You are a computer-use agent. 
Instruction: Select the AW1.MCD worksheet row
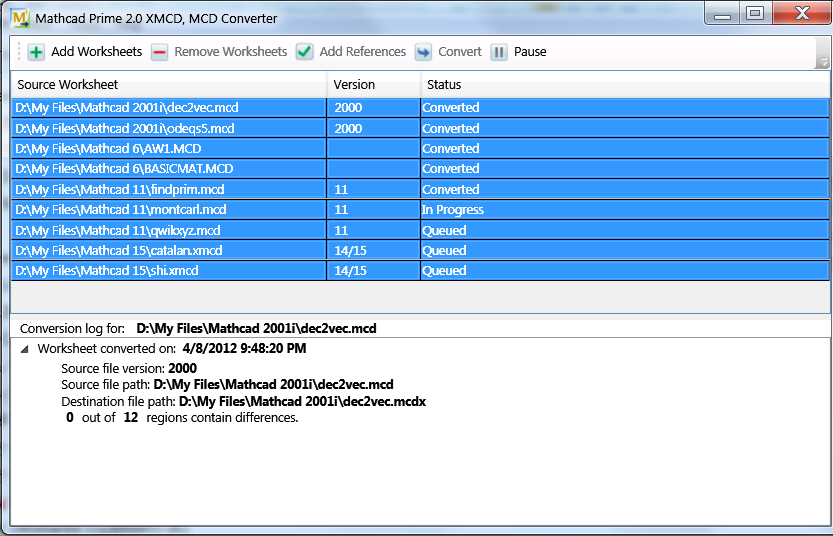click(x=108, y=149)
